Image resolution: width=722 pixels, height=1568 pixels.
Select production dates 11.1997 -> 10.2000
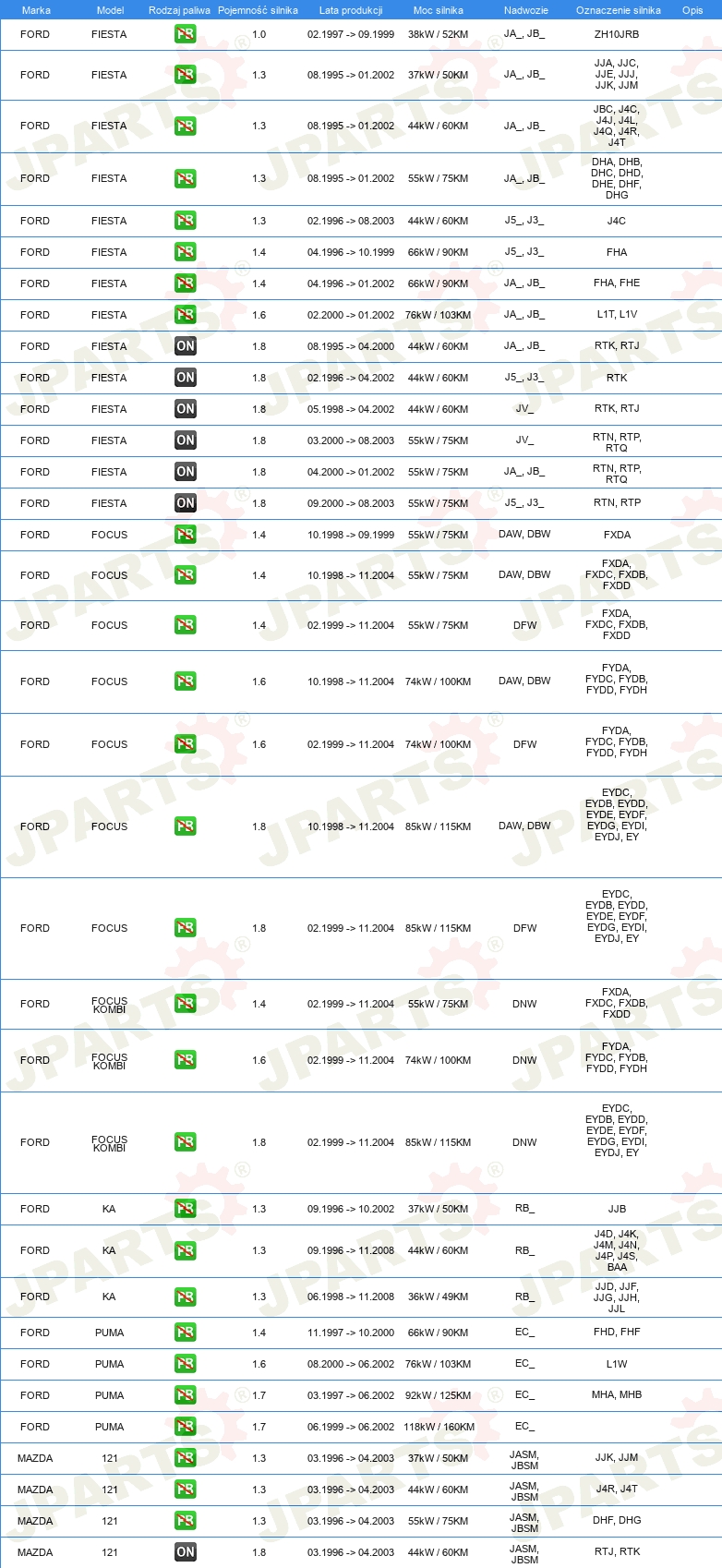(x=351, y=1333)
